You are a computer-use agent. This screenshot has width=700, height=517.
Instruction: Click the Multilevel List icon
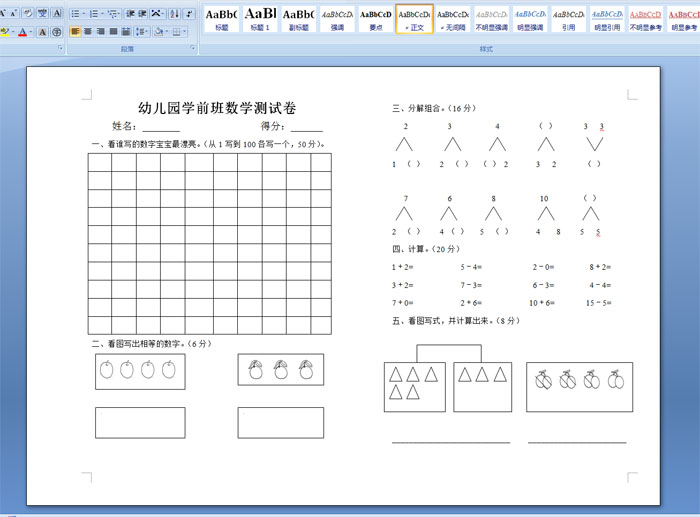(112, 13)
